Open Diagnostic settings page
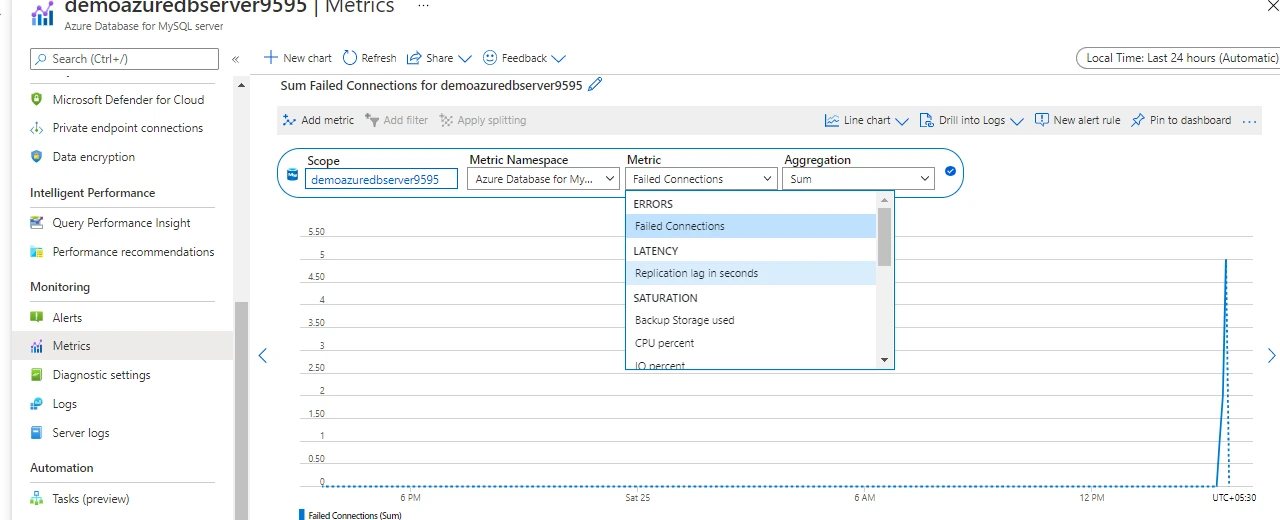1280x520 pixels. [102, 375]
